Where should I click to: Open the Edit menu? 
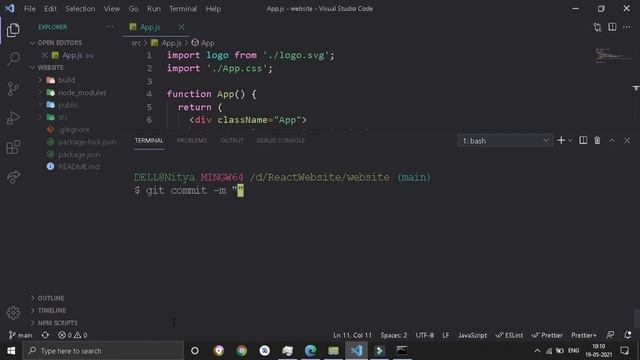click(x=50, y=9)
